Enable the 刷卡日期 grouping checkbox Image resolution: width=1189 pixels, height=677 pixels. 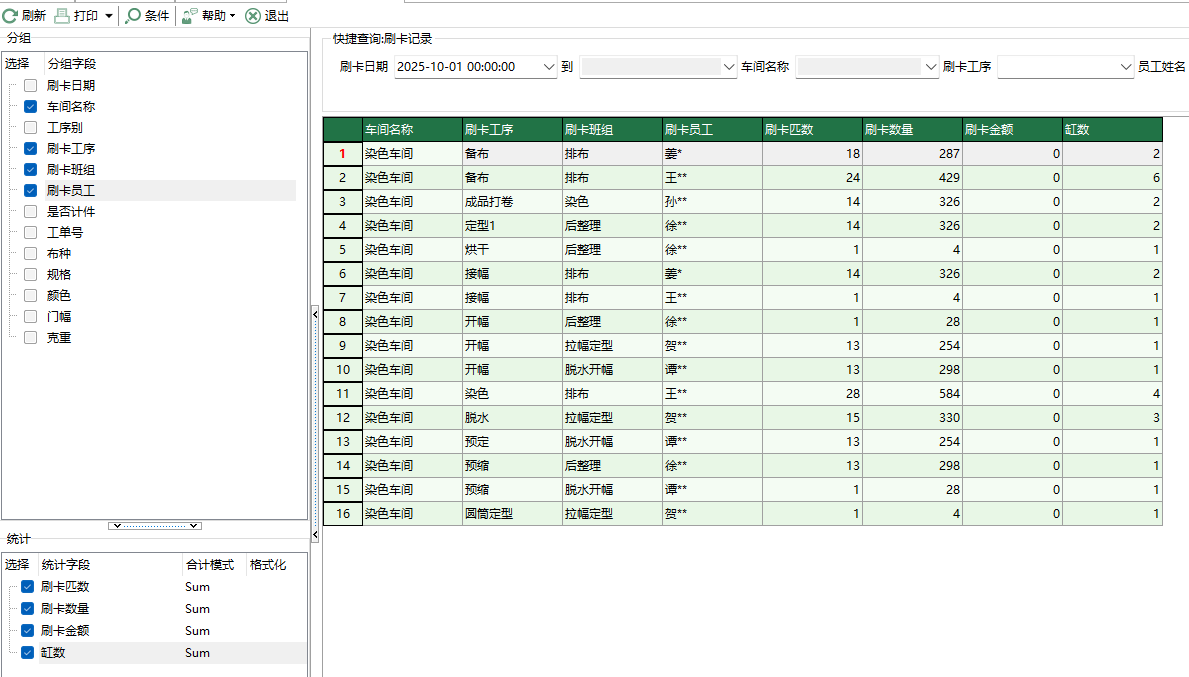coord(29,85)
